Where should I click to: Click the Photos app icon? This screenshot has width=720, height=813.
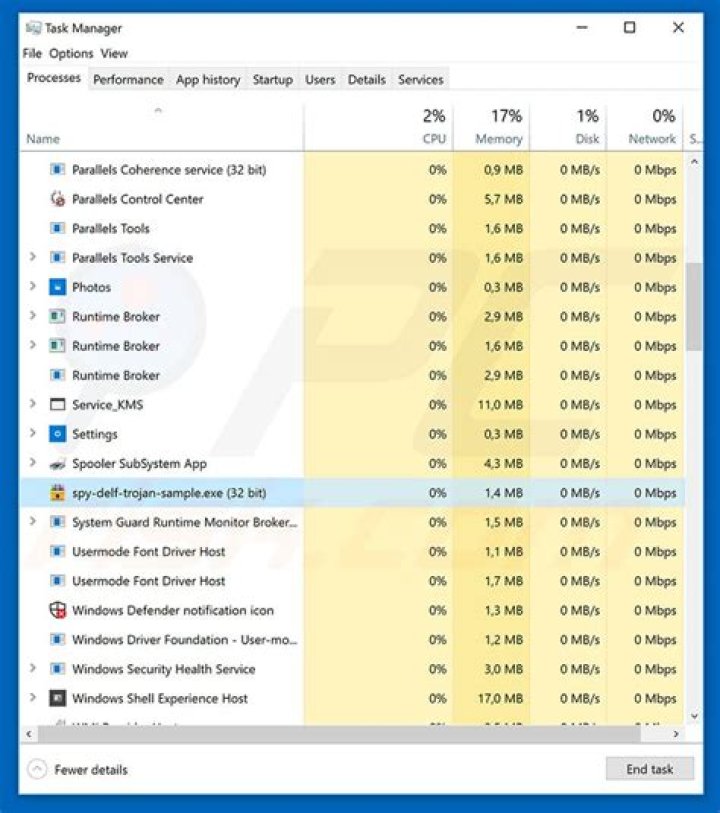[x=58, y=287]
